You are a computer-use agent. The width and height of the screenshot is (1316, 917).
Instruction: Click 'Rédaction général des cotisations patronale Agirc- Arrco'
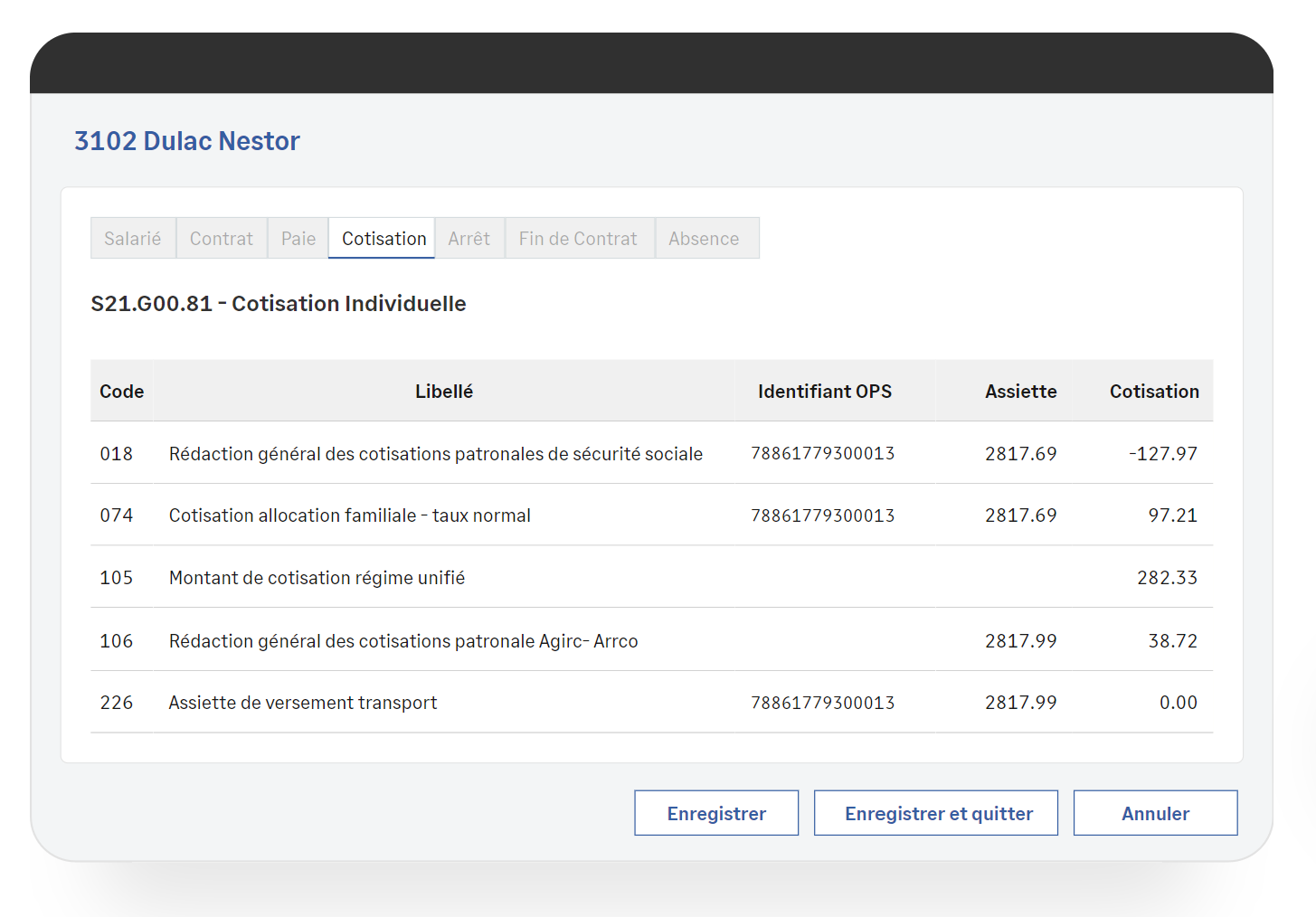403,641
